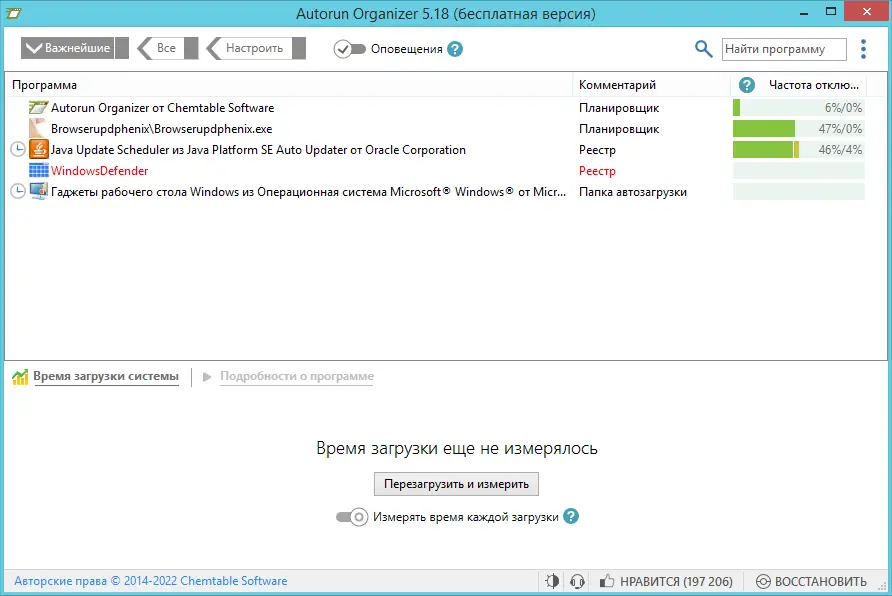Click the 47%/0% frequency bar

pos(799,129)
